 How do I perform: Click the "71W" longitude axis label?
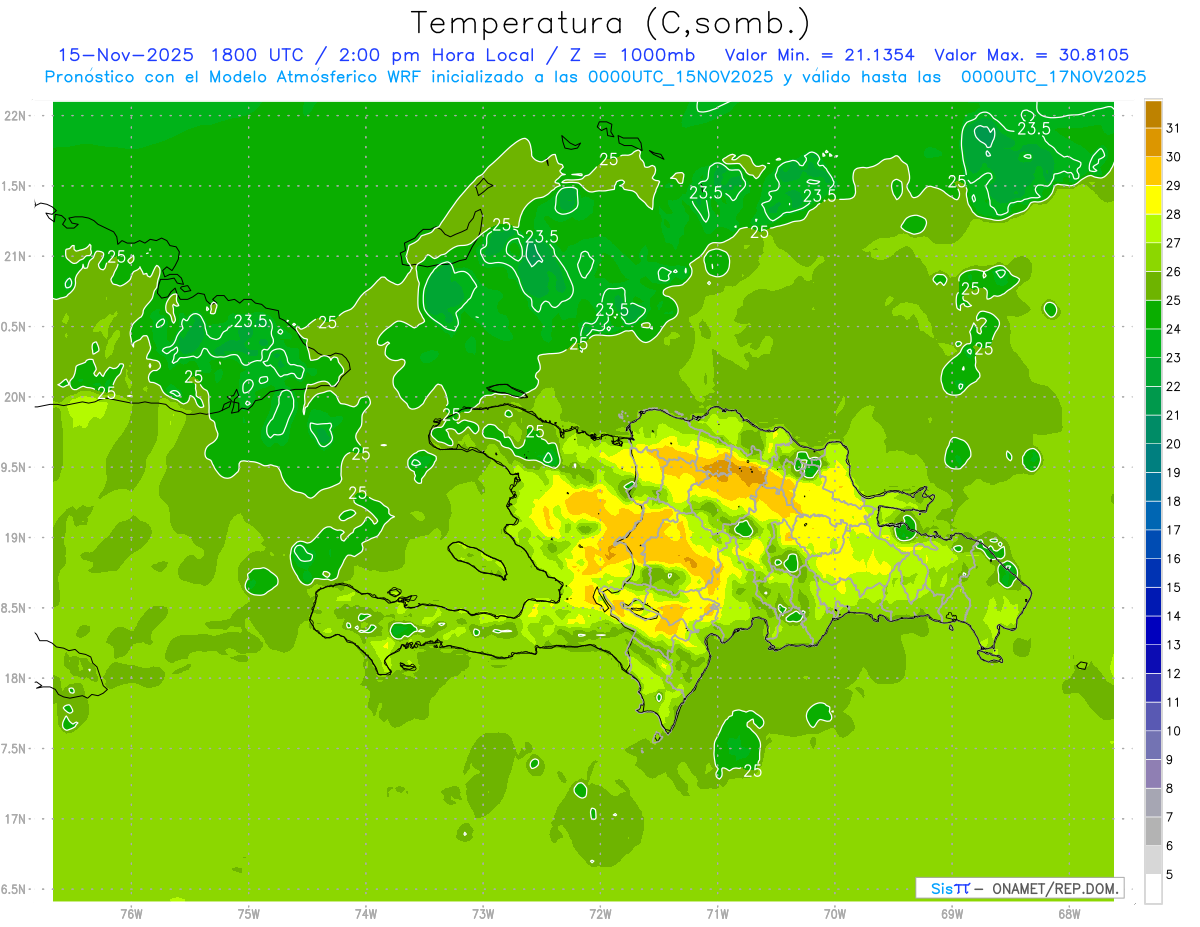pos(717,914)
